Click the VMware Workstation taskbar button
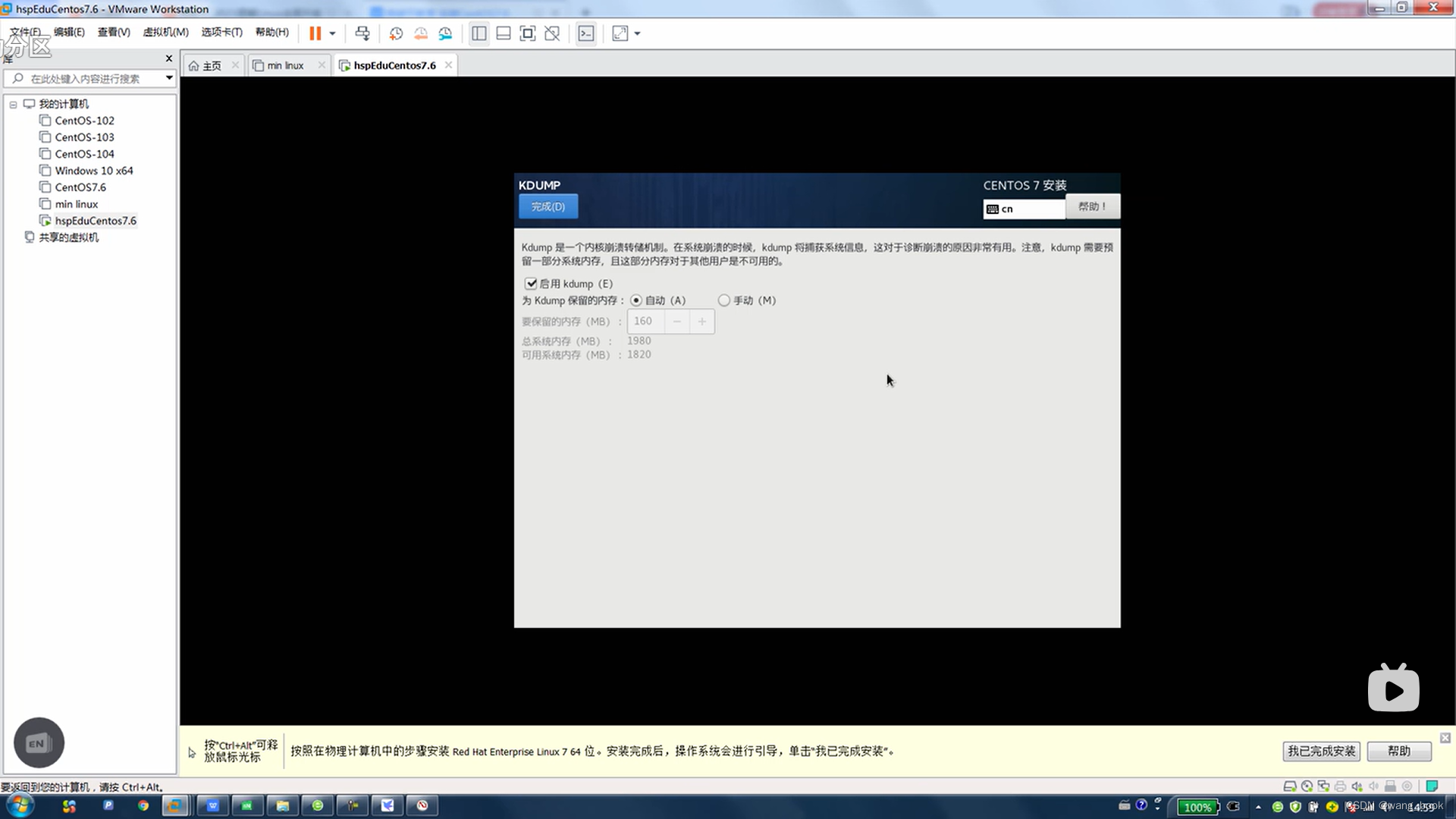 (x=175, y=805)
